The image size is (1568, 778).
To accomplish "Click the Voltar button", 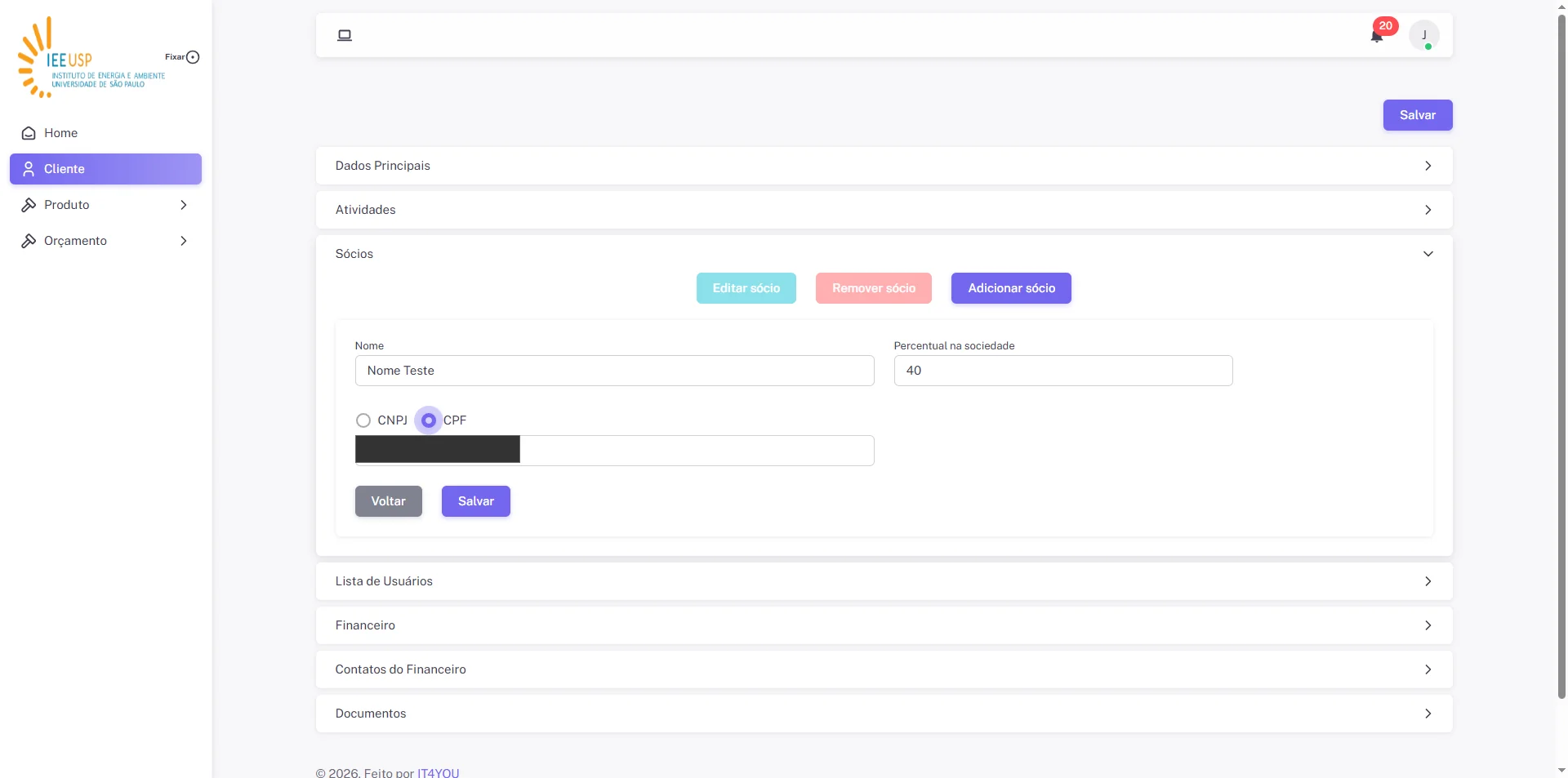I will tap(389, 501).
